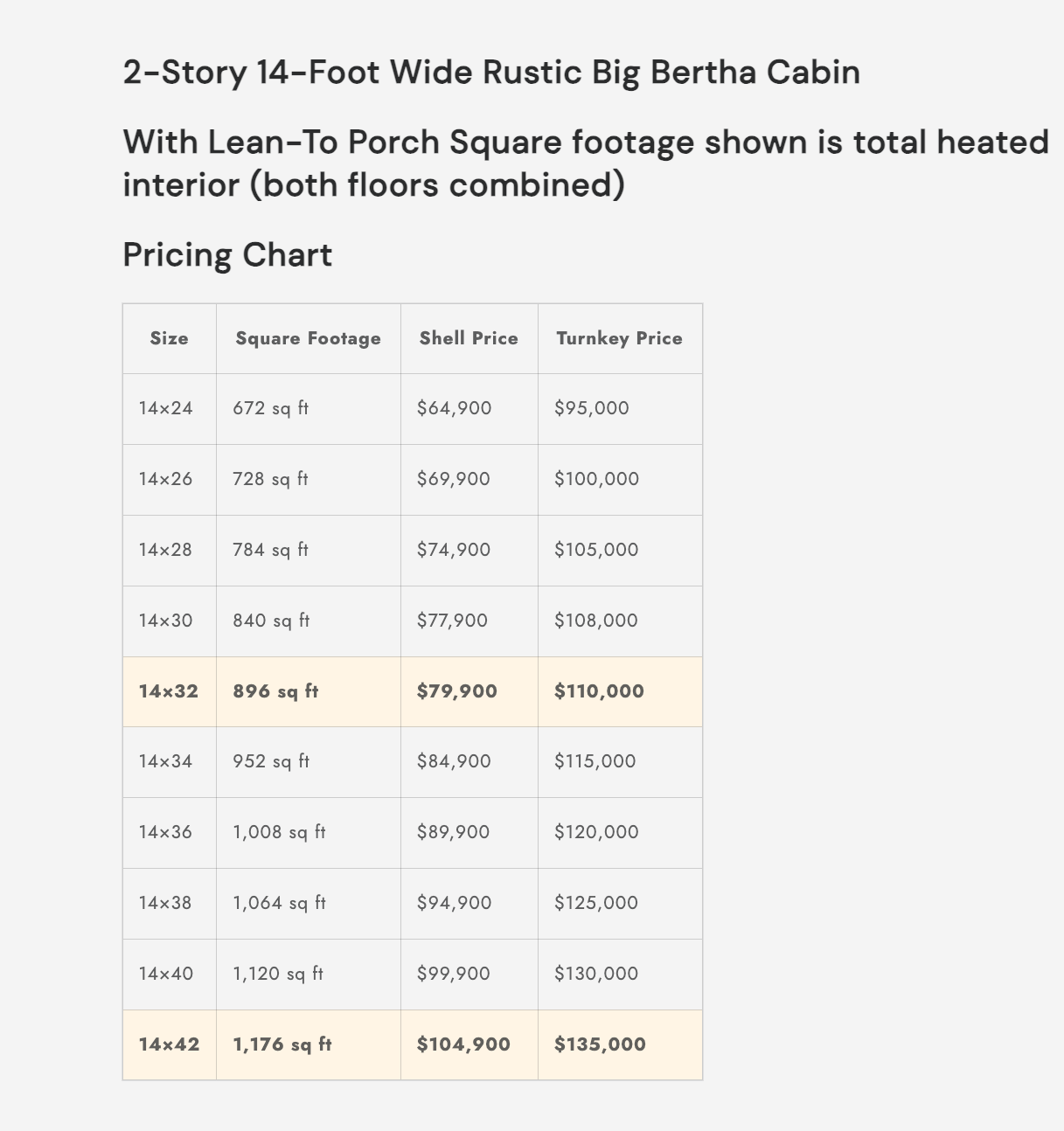
Task: Click the $64,900 shell price
Action: click(455, 408)
